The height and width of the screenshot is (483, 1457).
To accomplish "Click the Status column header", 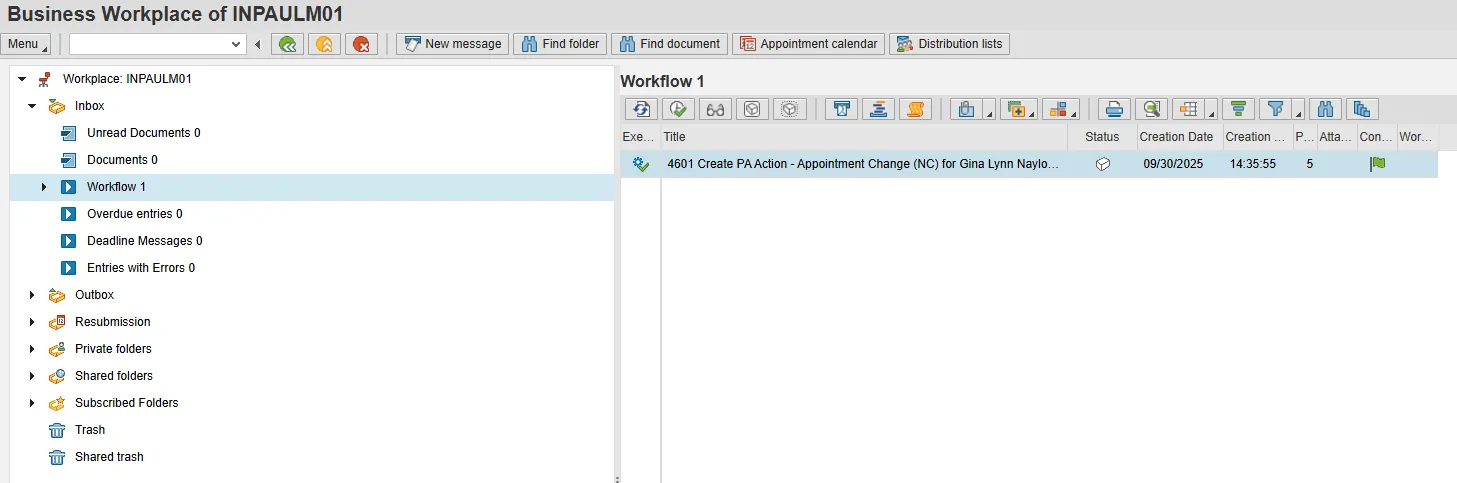I will click(1102, 137).
